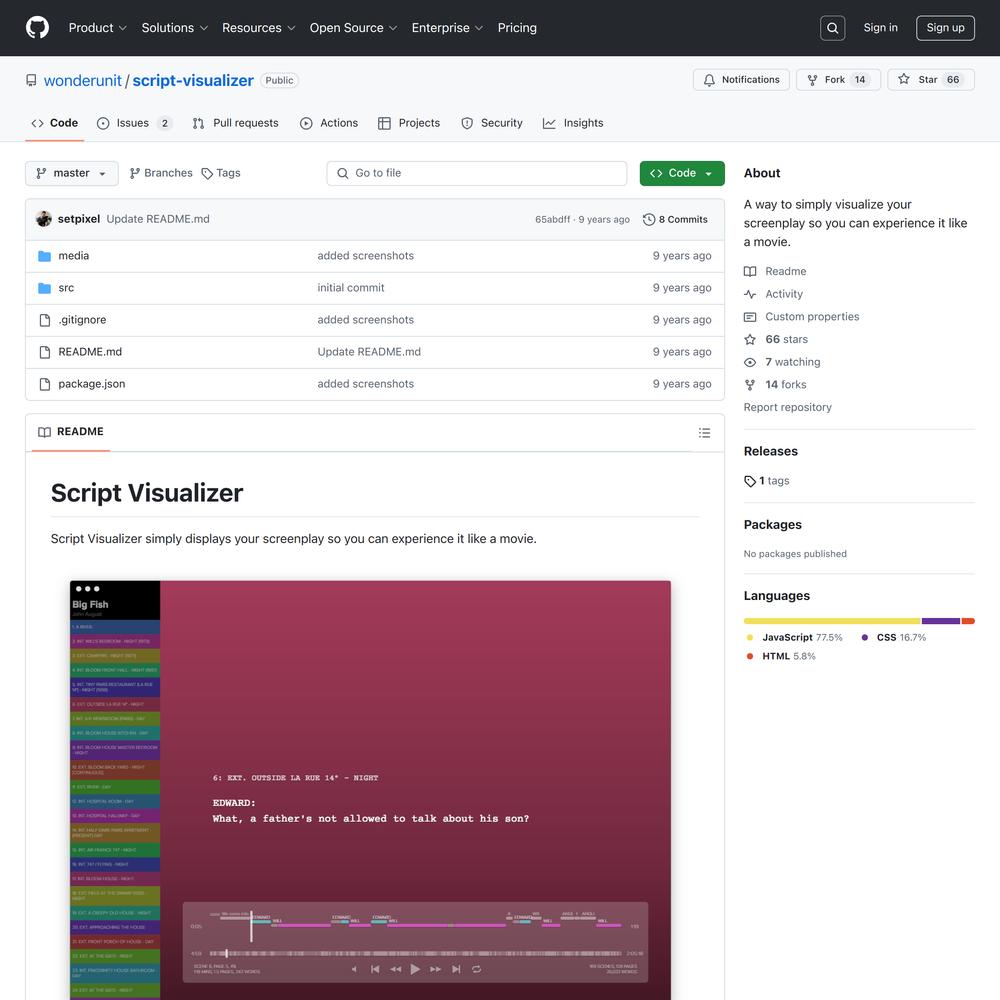The height and width of the screenshot is (1000, 1000).
Task: Expand the Enterprise menu
Action: coord(447,28)
